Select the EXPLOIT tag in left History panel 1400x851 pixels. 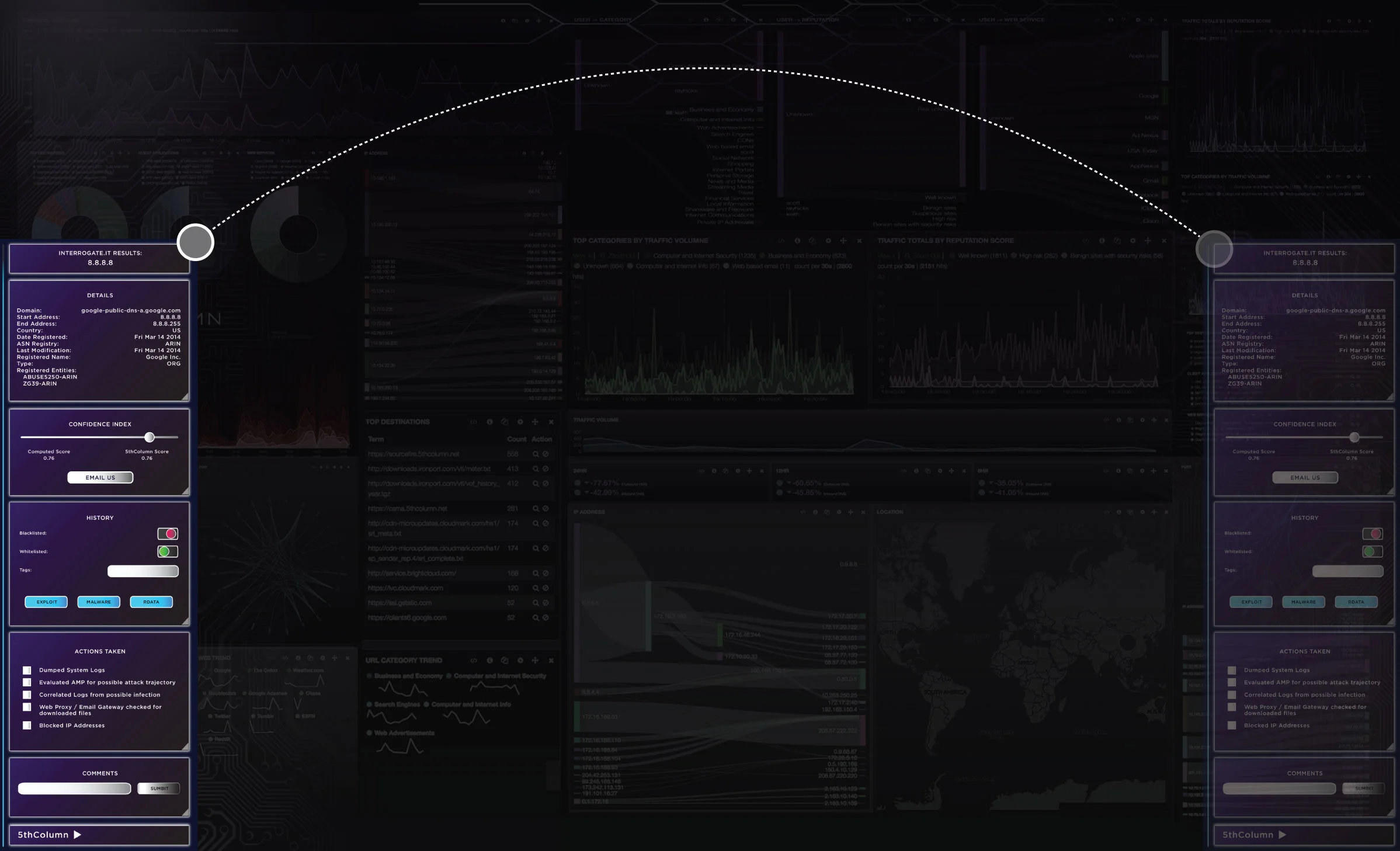46,602
